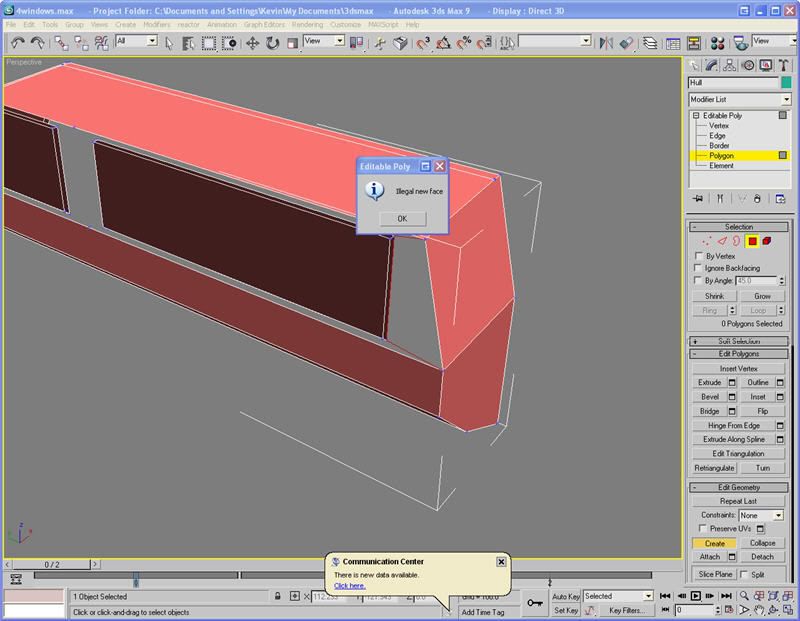Toggle Ignore Backfacing checkbox
Screen dimensions: 800x621
[x=698, y=268]
